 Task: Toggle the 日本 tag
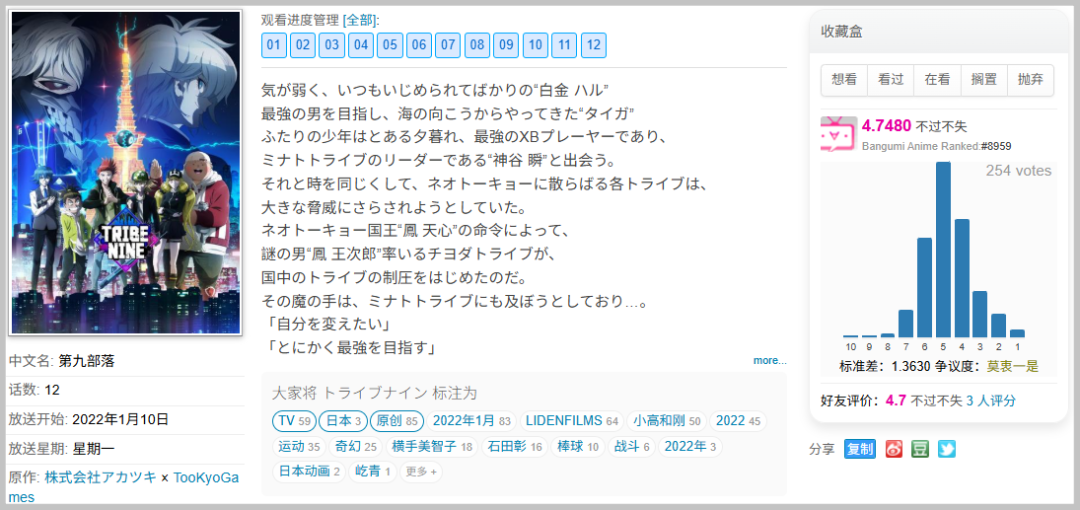pos(343,420)
